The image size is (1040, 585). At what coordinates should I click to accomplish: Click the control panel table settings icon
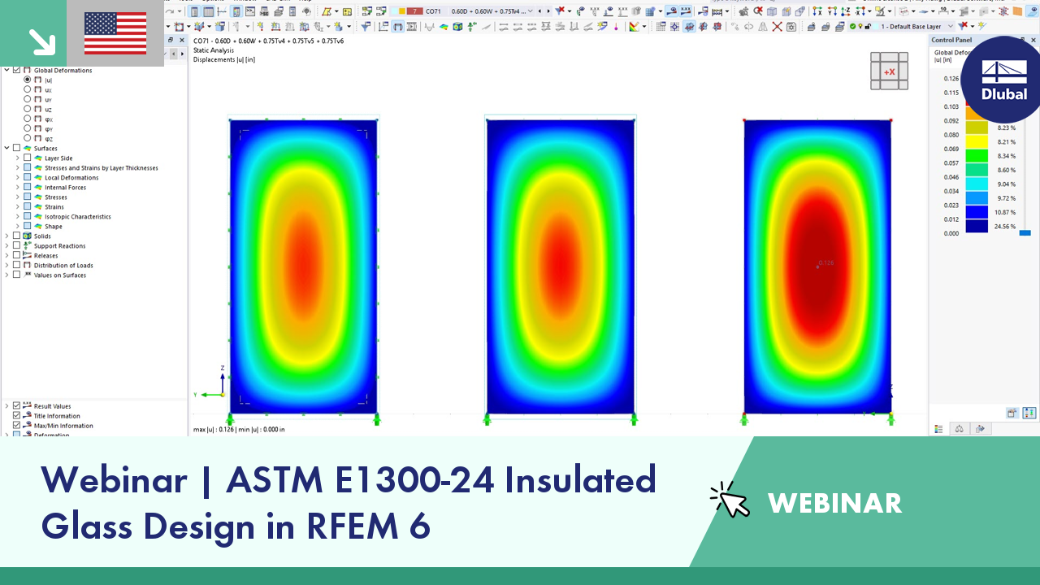[1011, 413]
